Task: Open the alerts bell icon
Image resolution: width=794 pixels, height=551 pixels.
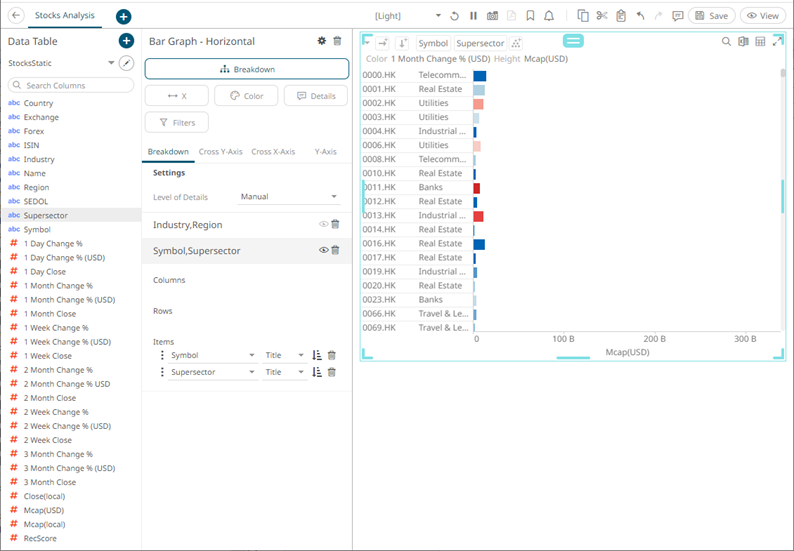Action: (549, 16)
